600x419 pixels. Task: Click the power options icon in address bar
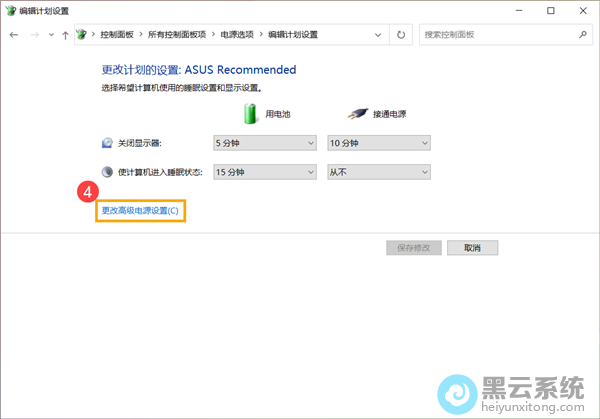click(x=82, y=35)
